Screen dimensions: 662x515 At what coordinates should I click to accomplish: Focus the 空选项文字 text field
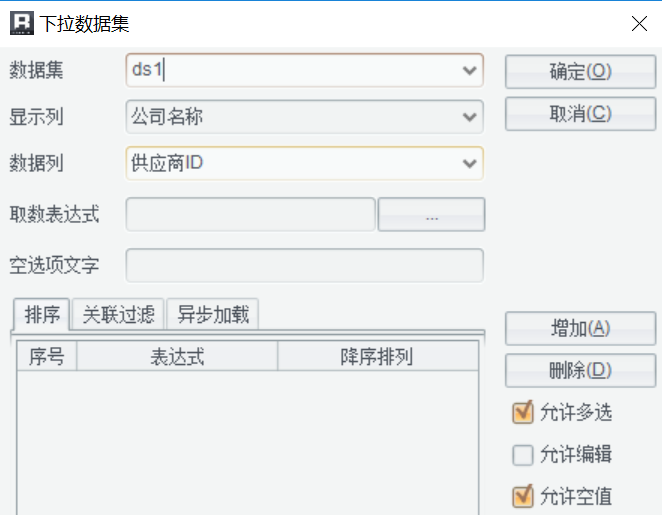[304, 266]
